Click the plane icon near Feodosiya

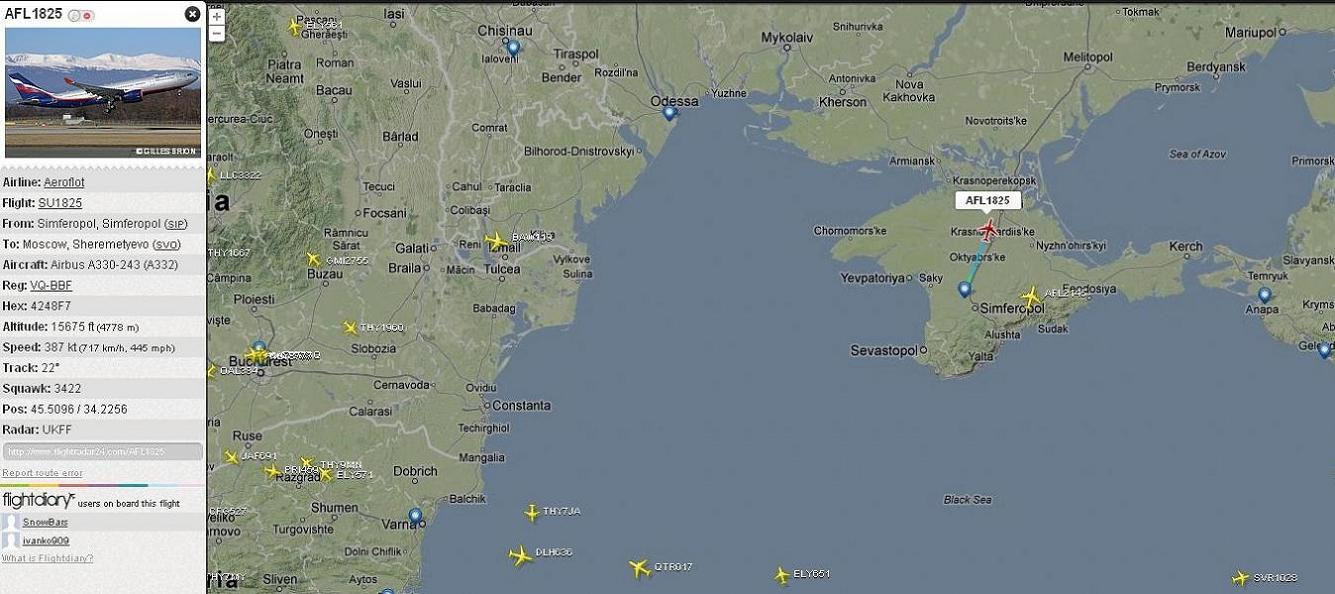point(1030,297)
